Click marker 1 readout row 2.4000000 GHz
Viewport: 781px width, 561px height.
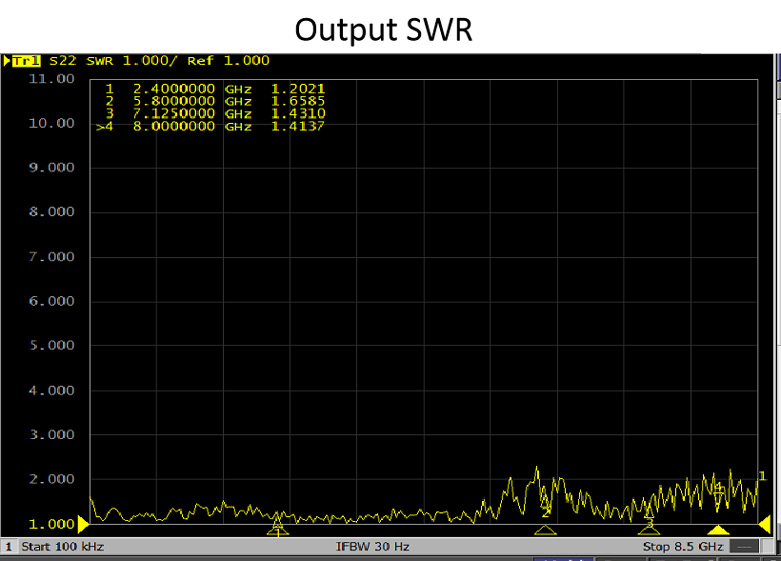215,88
